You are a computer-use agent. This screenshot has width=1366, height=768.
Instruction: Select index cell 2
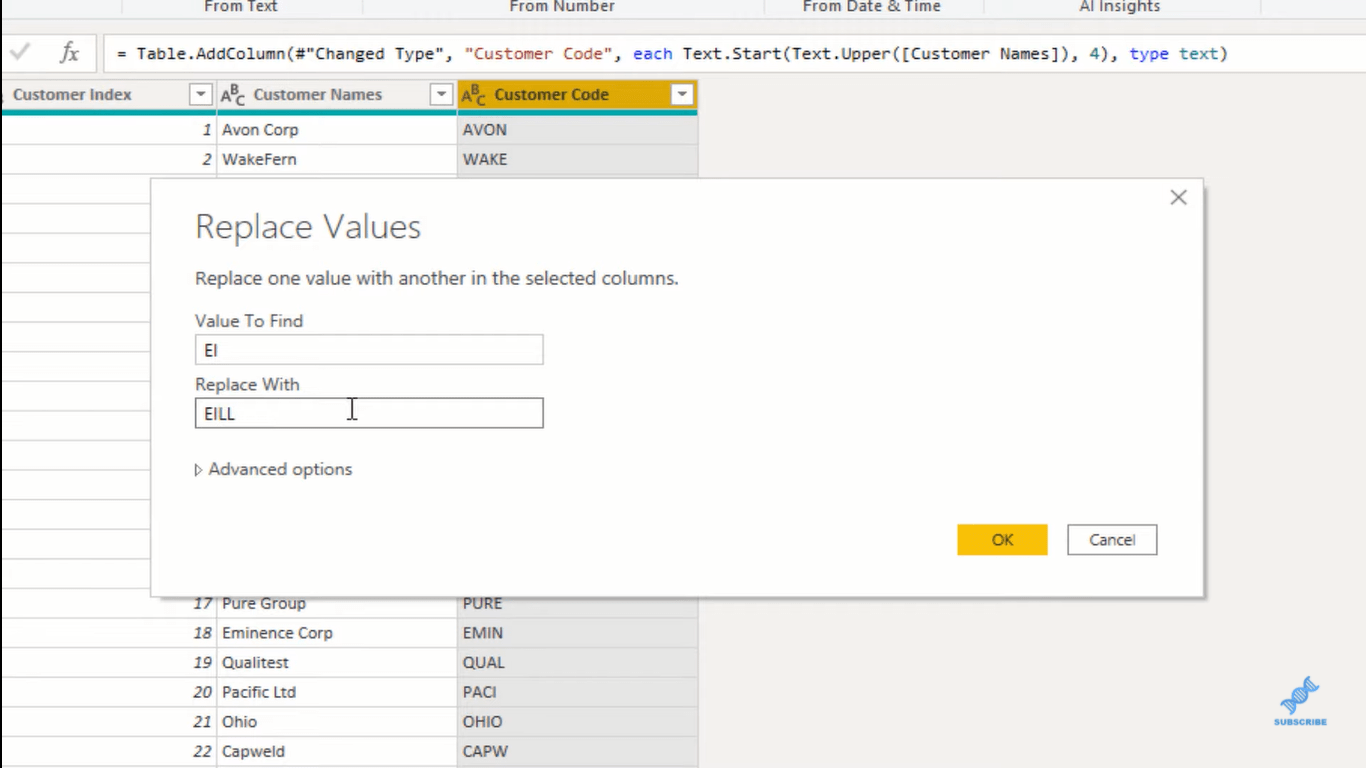pyautogui.click(x=108, y=159)
